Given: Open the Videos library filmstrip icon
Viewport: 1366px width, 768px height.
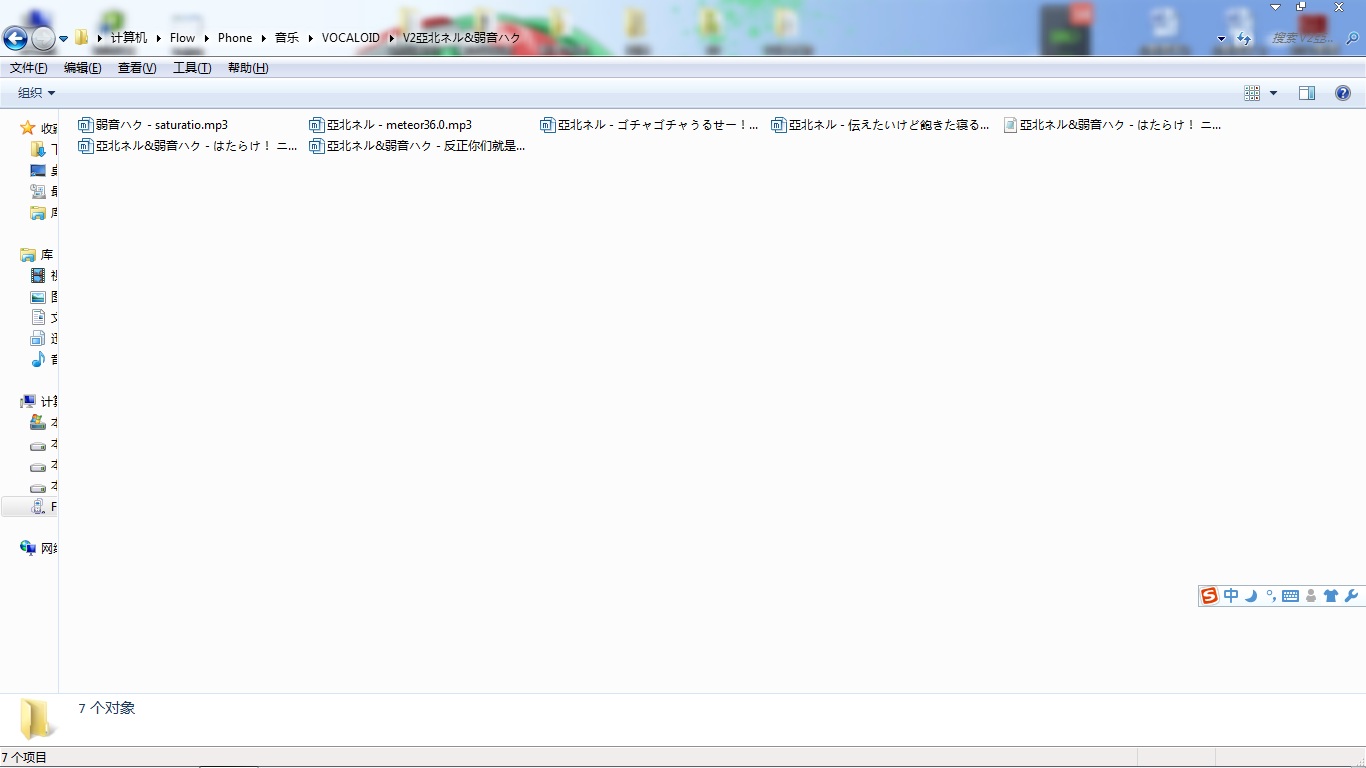Looking at the screenshot, I should (38, 275).
